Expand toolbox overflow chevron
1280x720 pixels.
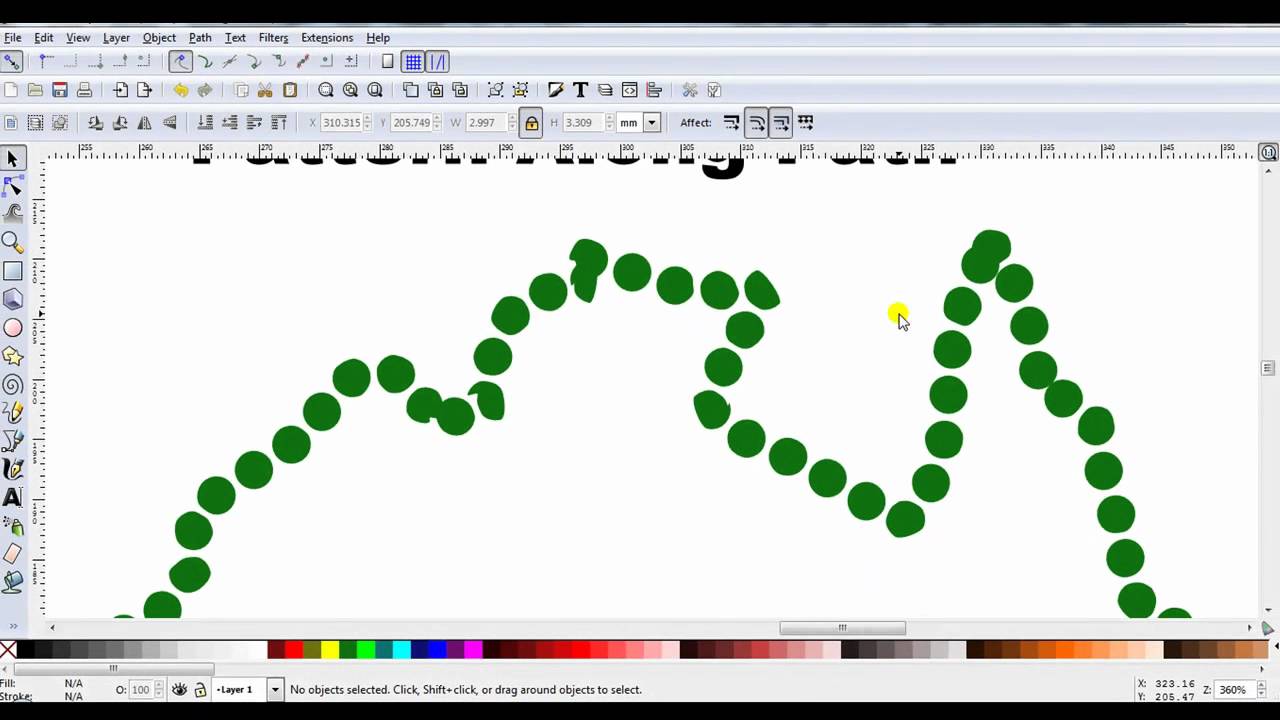[13, 627]
